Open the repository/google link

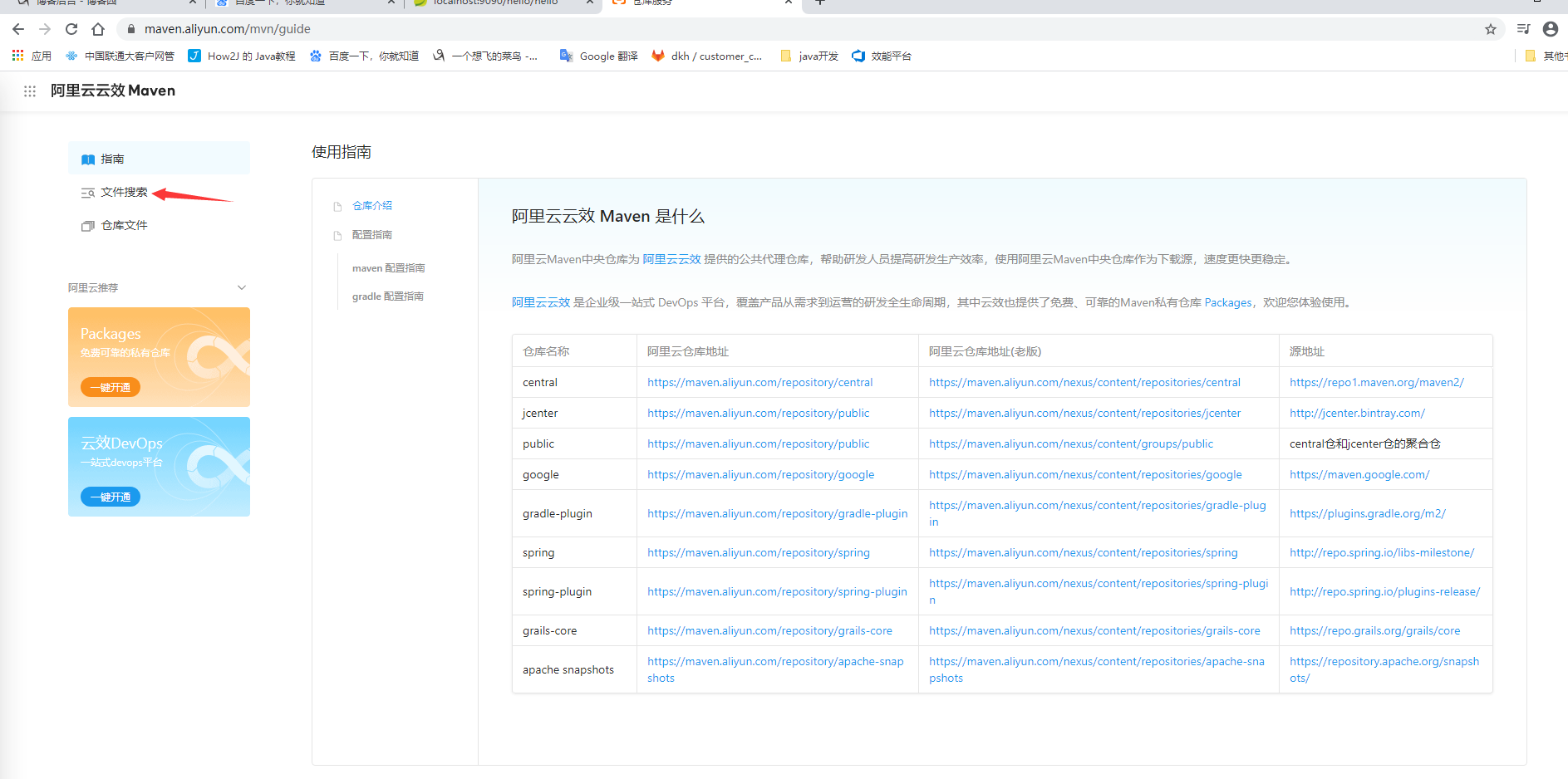click(x=761, y=474)
